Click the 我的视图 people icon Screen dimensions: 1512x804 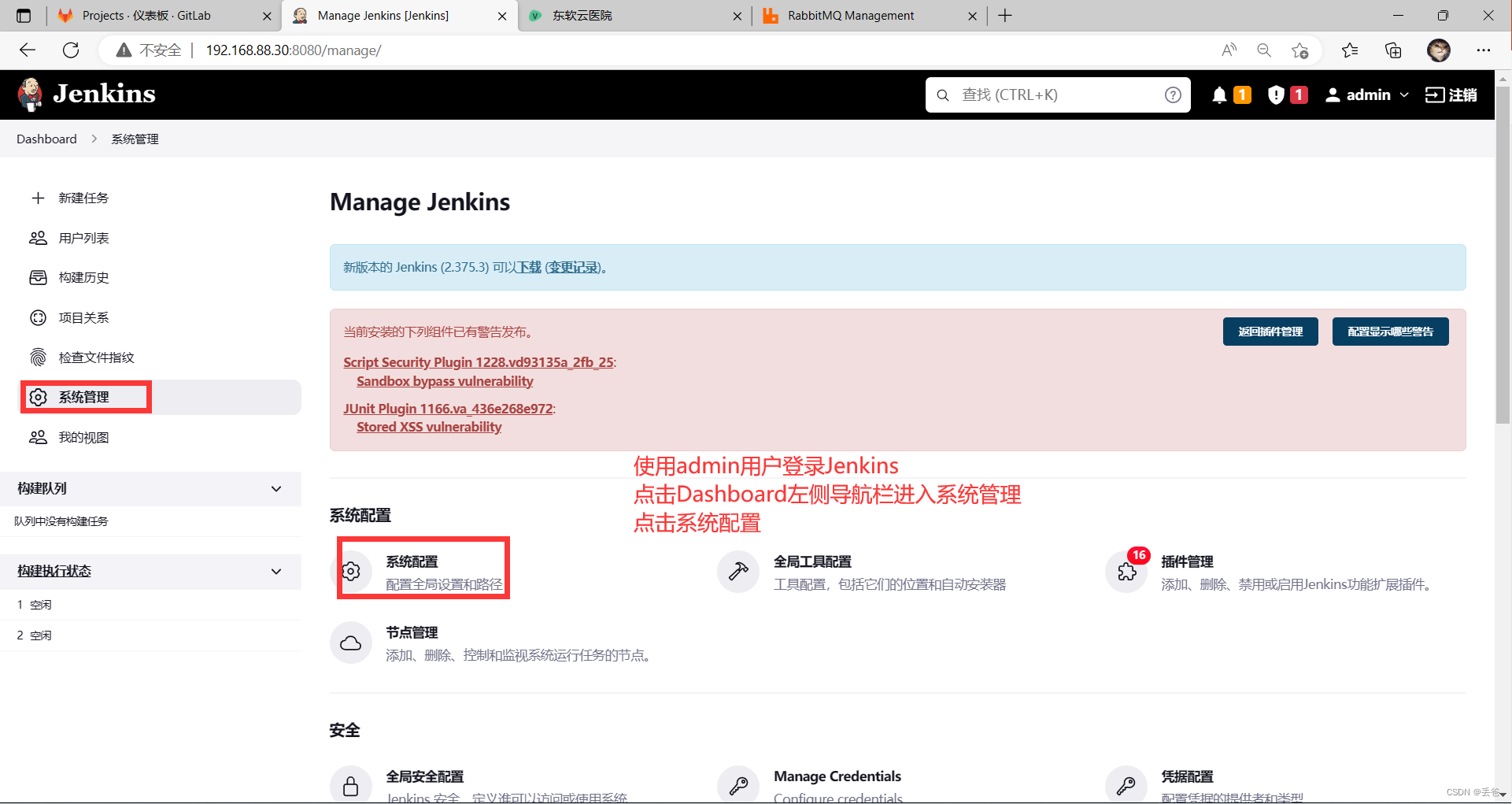point(38,437)
